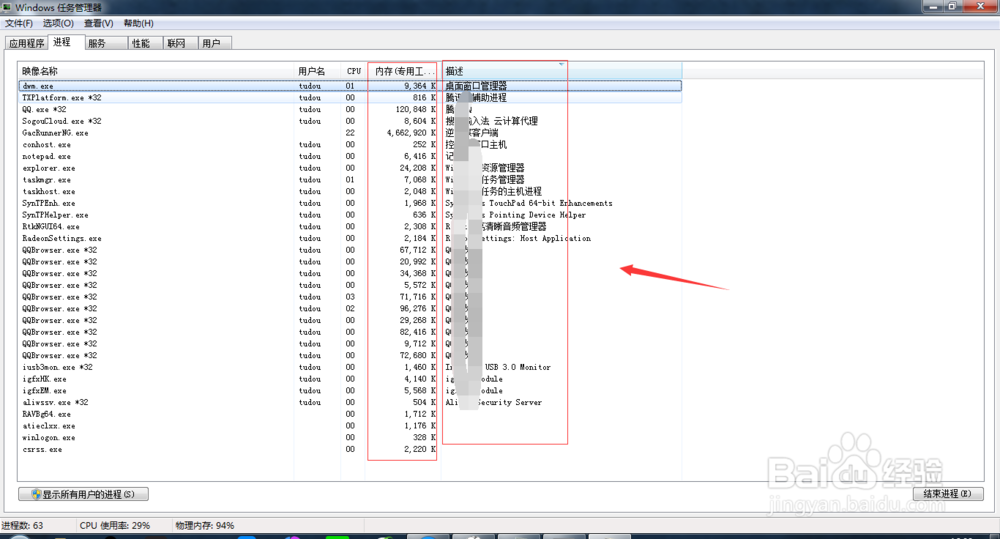Select the SynTPEnh.exe process
The width and height of the screenshot is (1000, 539).
(x=350, y=203)
